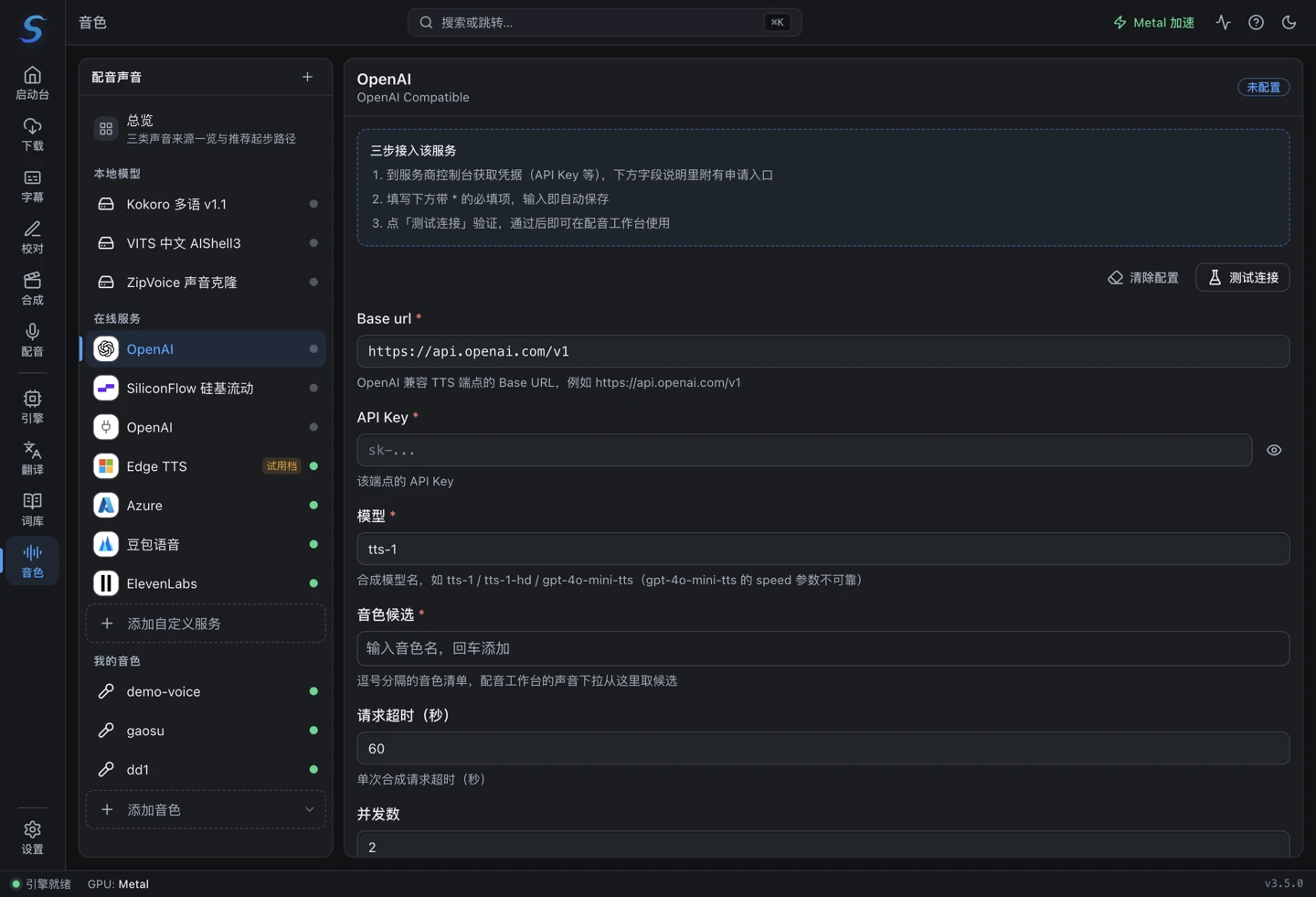Screen dimensions: 1316x897
Task: Click the 试用档 badge on Edge TTS
Action: [281, 466]
